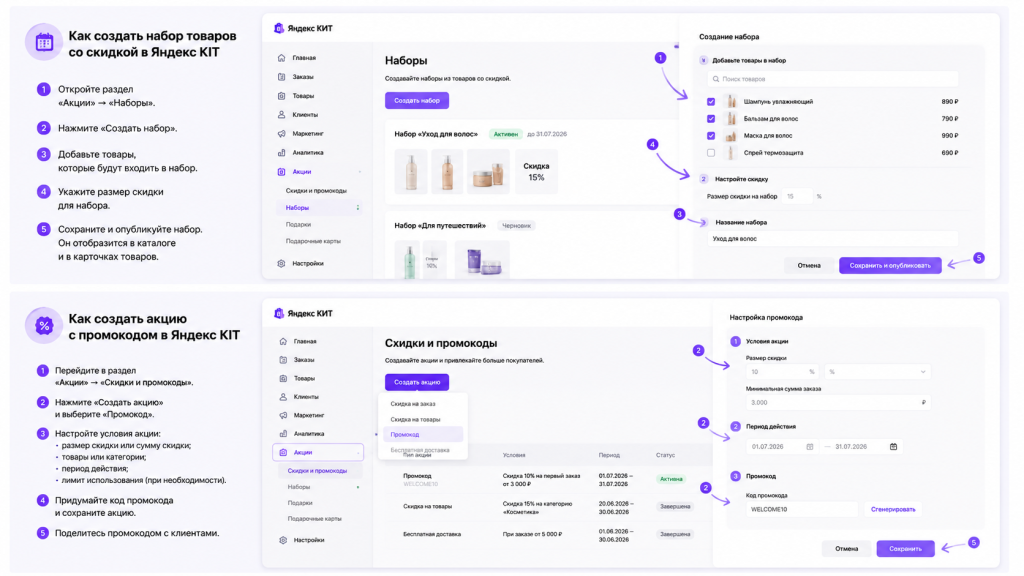Click Сохранить и опубликовать
Viewport: 1024px width, 576px height.
click(x=890, y=266)
